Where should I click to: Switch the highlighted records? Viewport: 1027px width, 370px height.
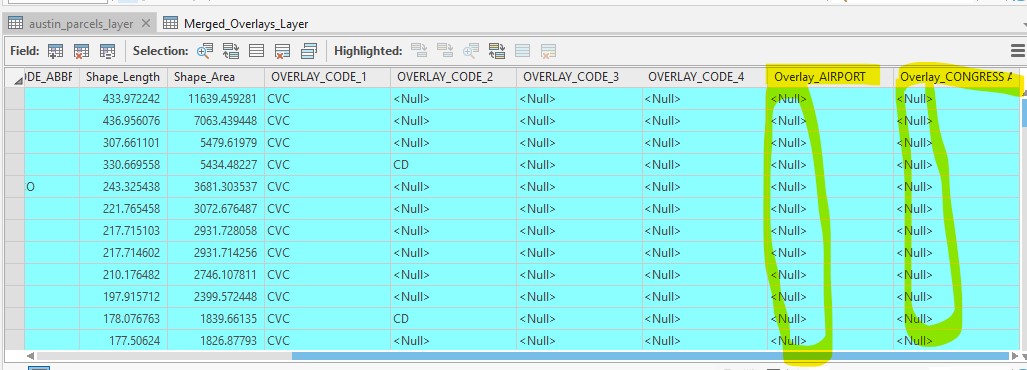[496, 51]
